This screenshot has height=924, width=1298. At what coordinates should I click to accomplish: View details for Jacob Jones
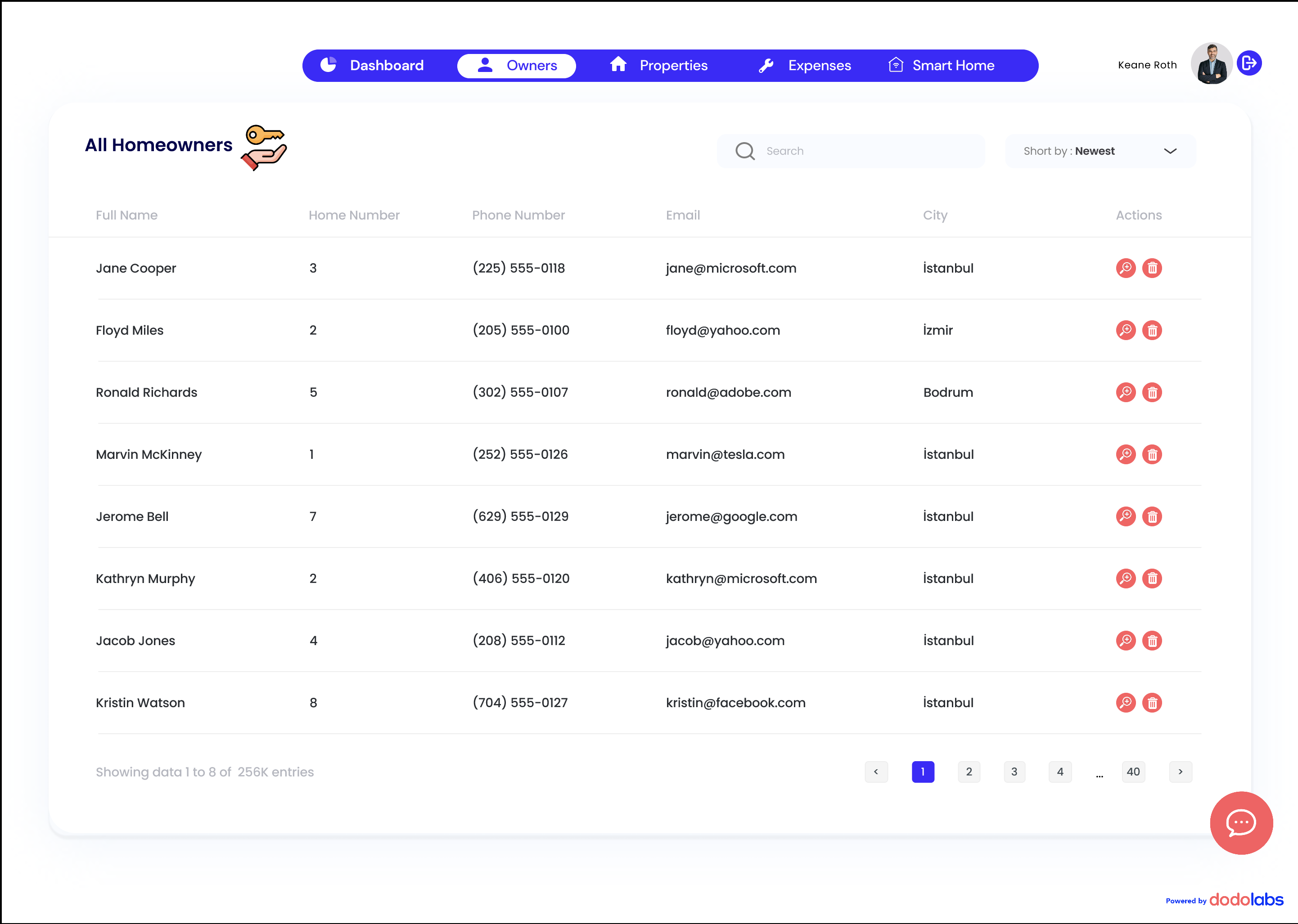pyautogui.click(x=1126, y=640)
